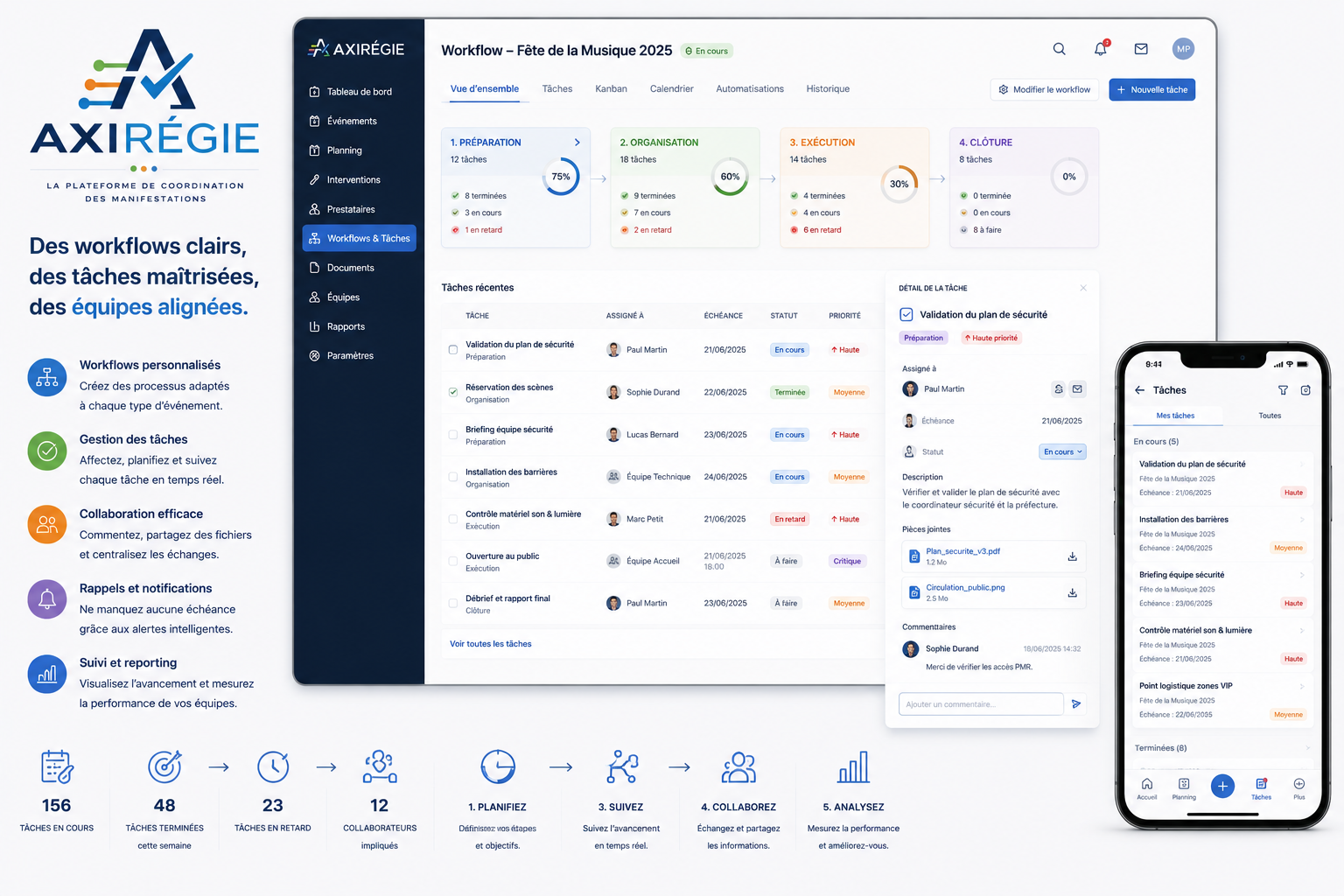Expand the 1. Préparation stage chevron
The width and height of the screenshot is (1344, 896).
pyautogui.click(x=577, y=142)
